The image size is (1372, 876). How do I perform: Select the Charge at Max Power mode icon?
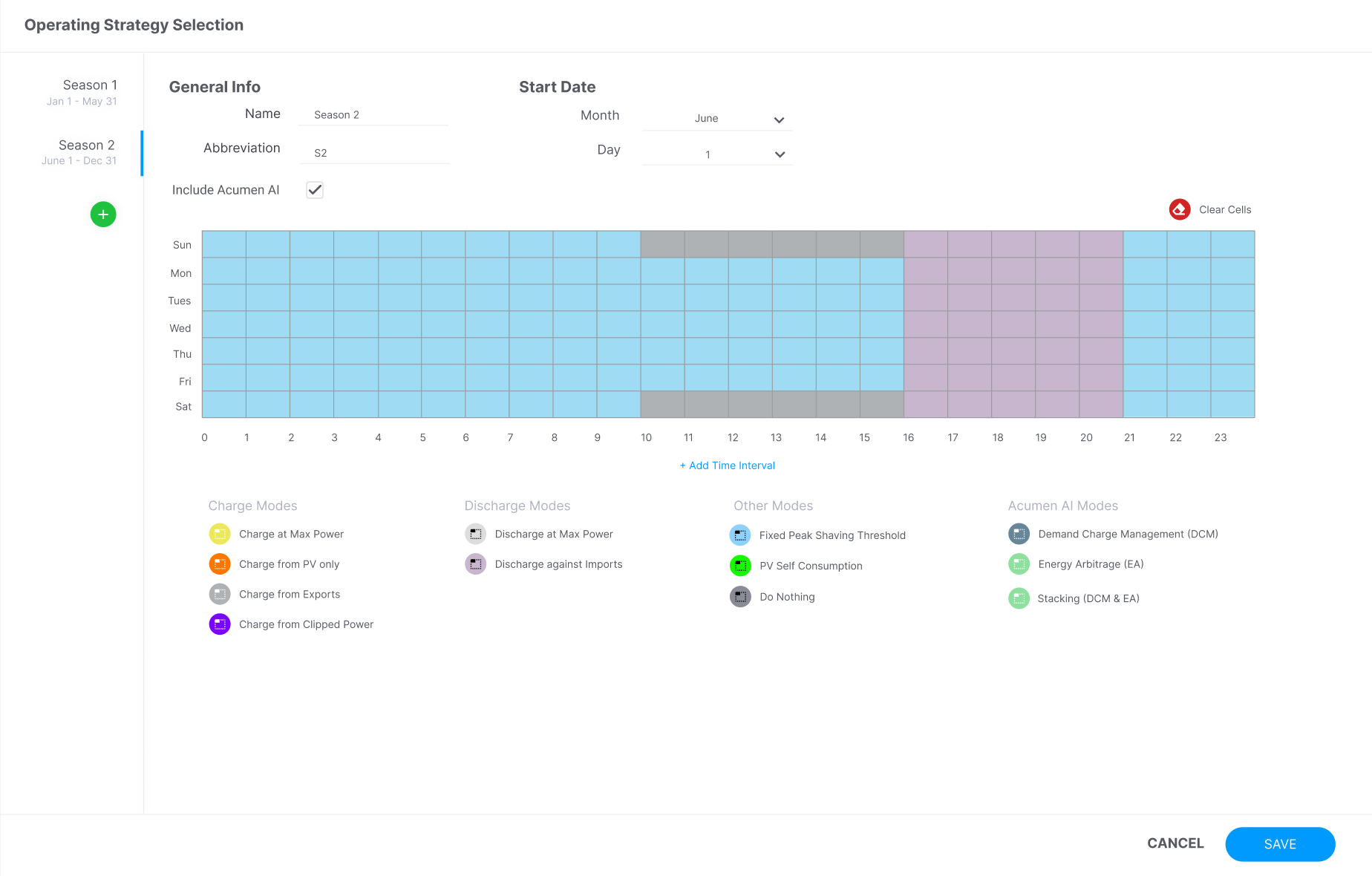[220, 533]
